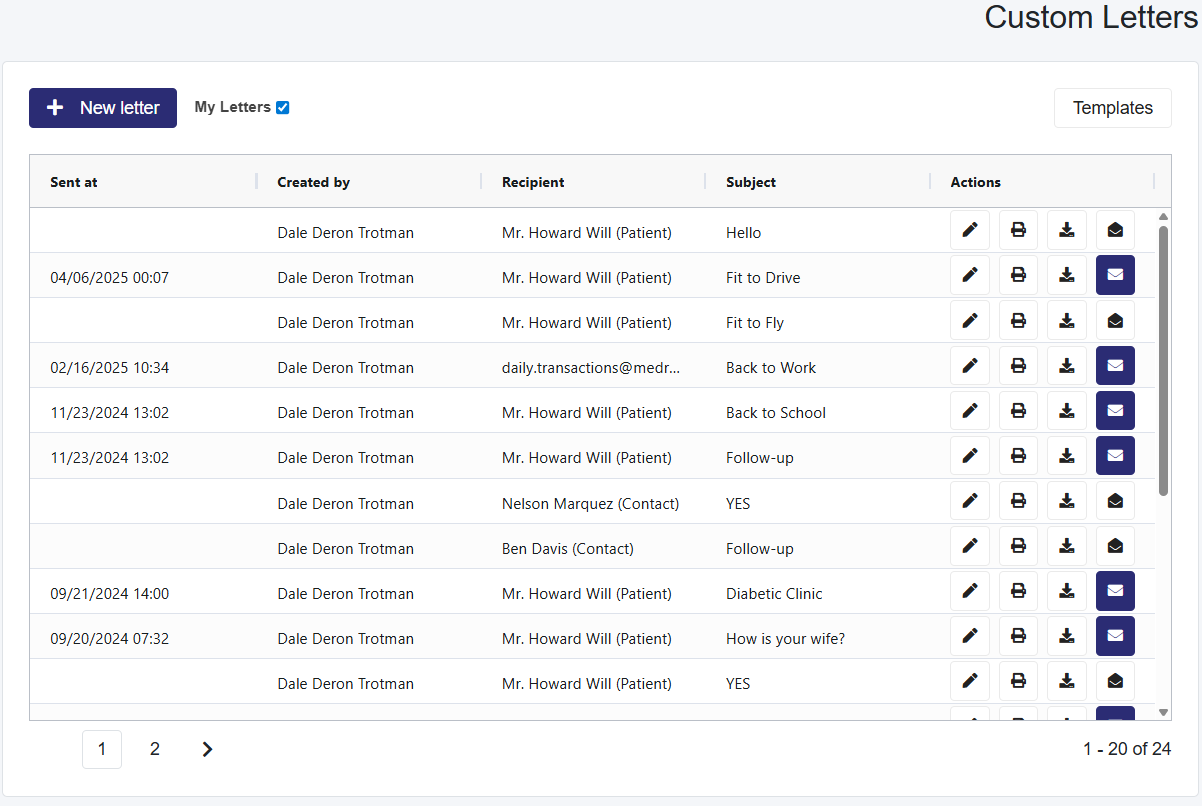Download the 'Fit to Fly' letter
The image size is (1202, 806).
click(x=1067, y=321)
